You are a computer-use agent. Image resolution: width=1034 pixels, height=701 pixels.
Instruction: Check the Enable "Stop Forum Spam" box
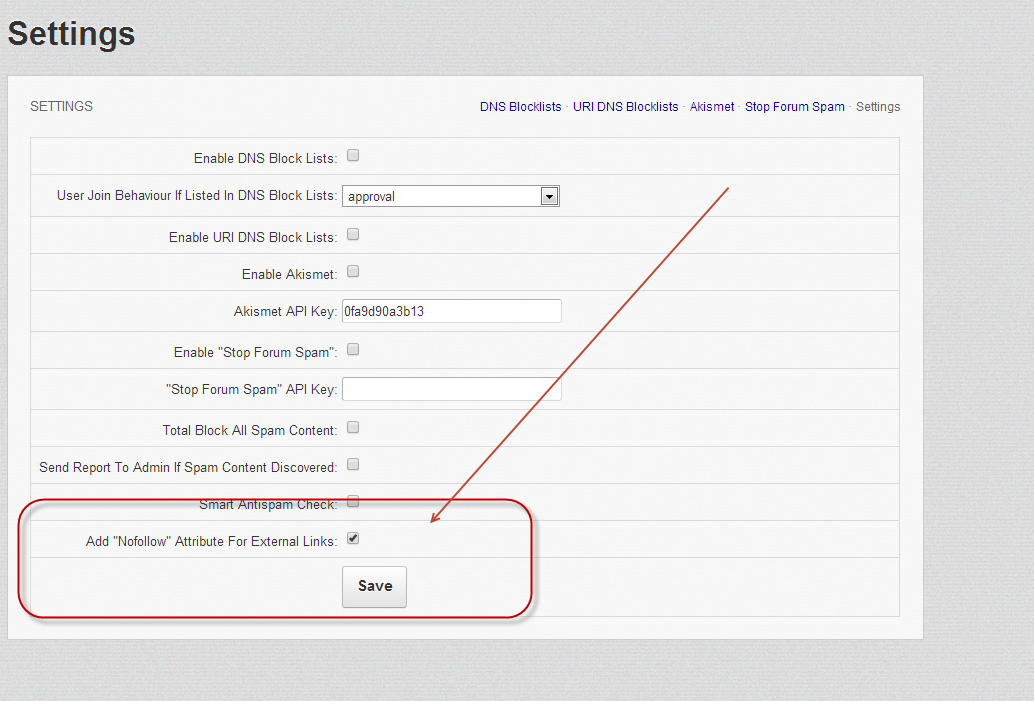(x=352, y=350)
